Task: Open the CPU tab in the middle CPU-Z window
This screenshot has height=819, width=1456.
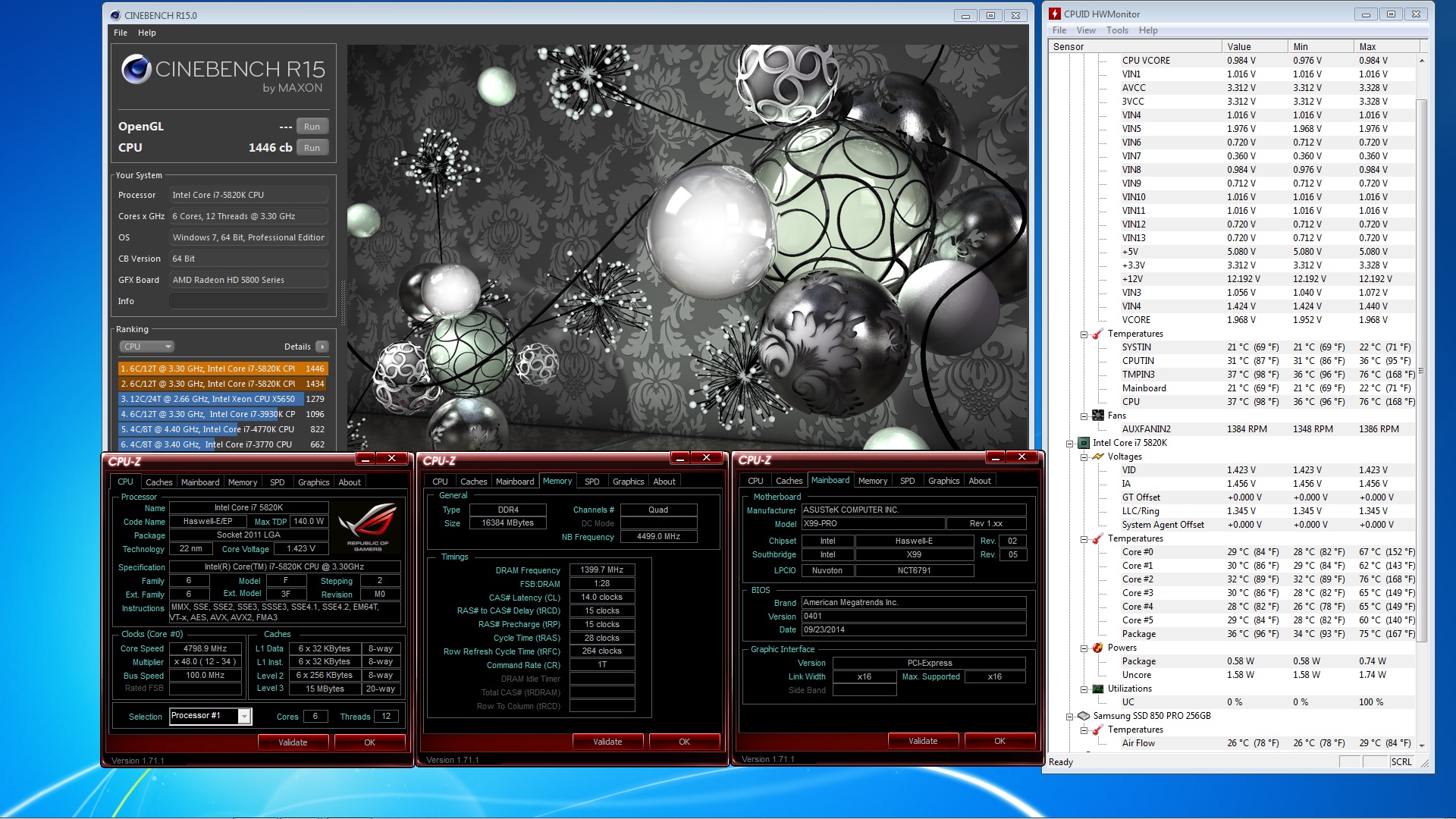Action: tap(440, 482)
